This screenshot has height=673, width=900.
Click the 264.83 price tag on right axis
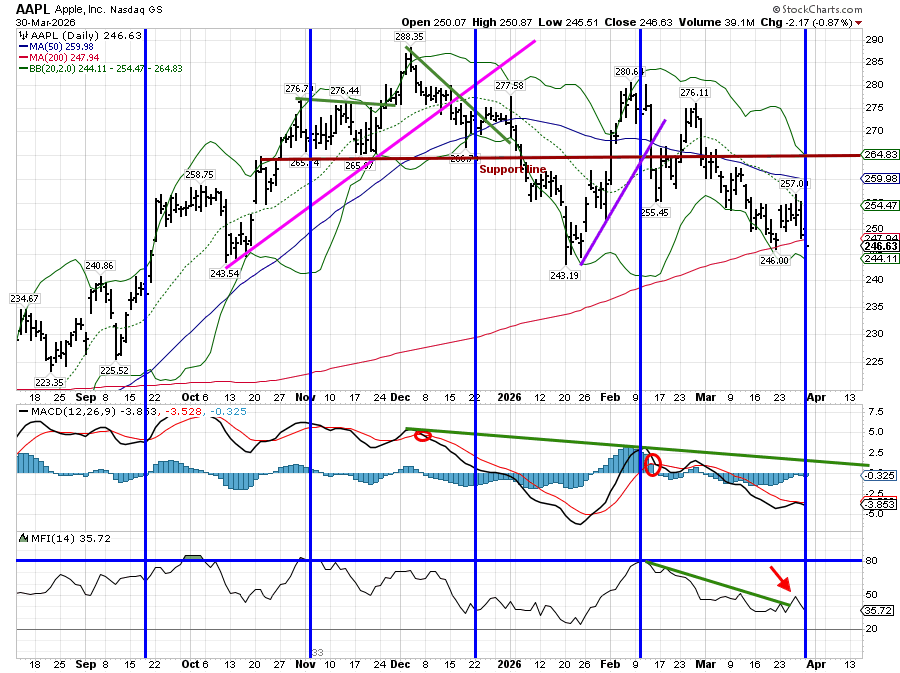click(880, 154)
